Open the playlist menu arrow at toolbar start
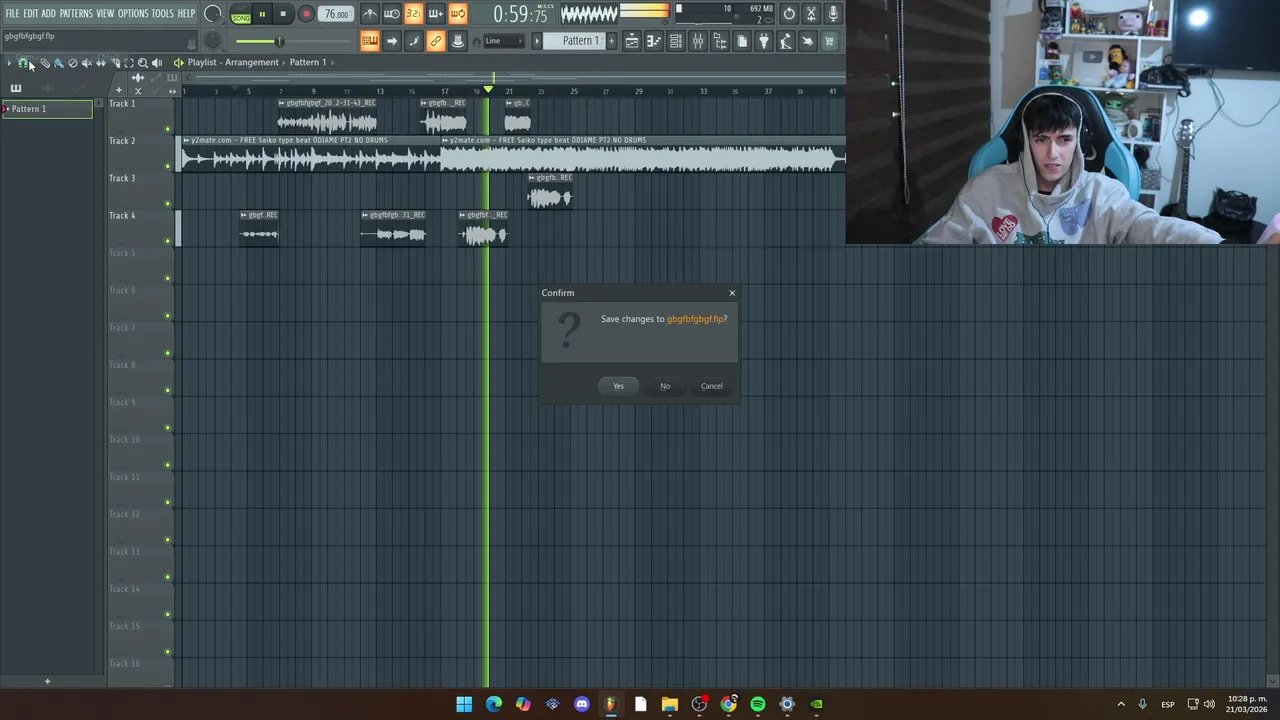The image size is (1280, 720). pos(9,63)
